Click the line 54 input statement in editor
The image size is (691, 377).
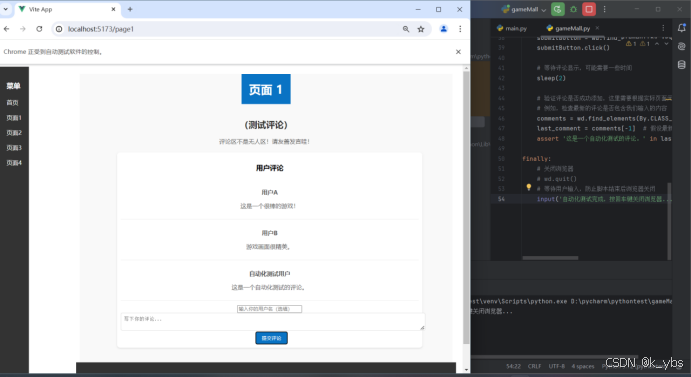pyautogui.click(x=604, y=199)
